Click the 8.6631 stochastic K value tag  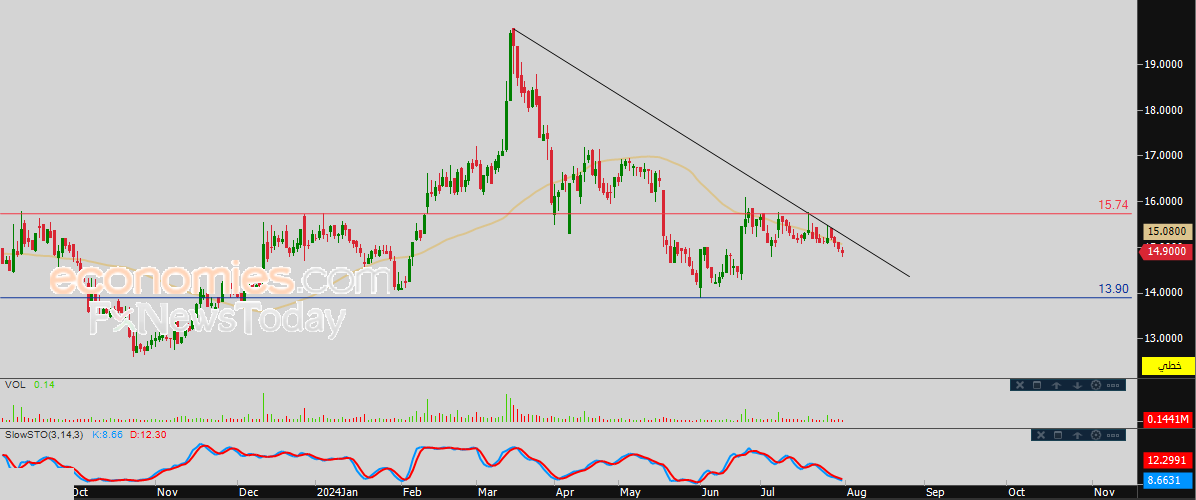coord(1168,480)
